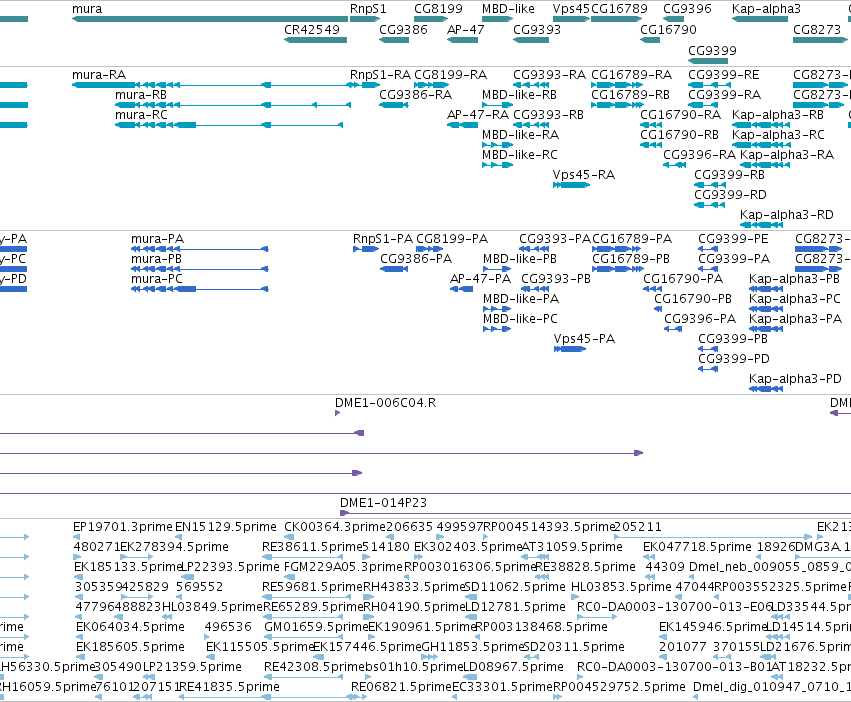The height and width of the screenshot is (702, 851).
Task: Select transcript mura-RB
Action: tap(233, 105)
